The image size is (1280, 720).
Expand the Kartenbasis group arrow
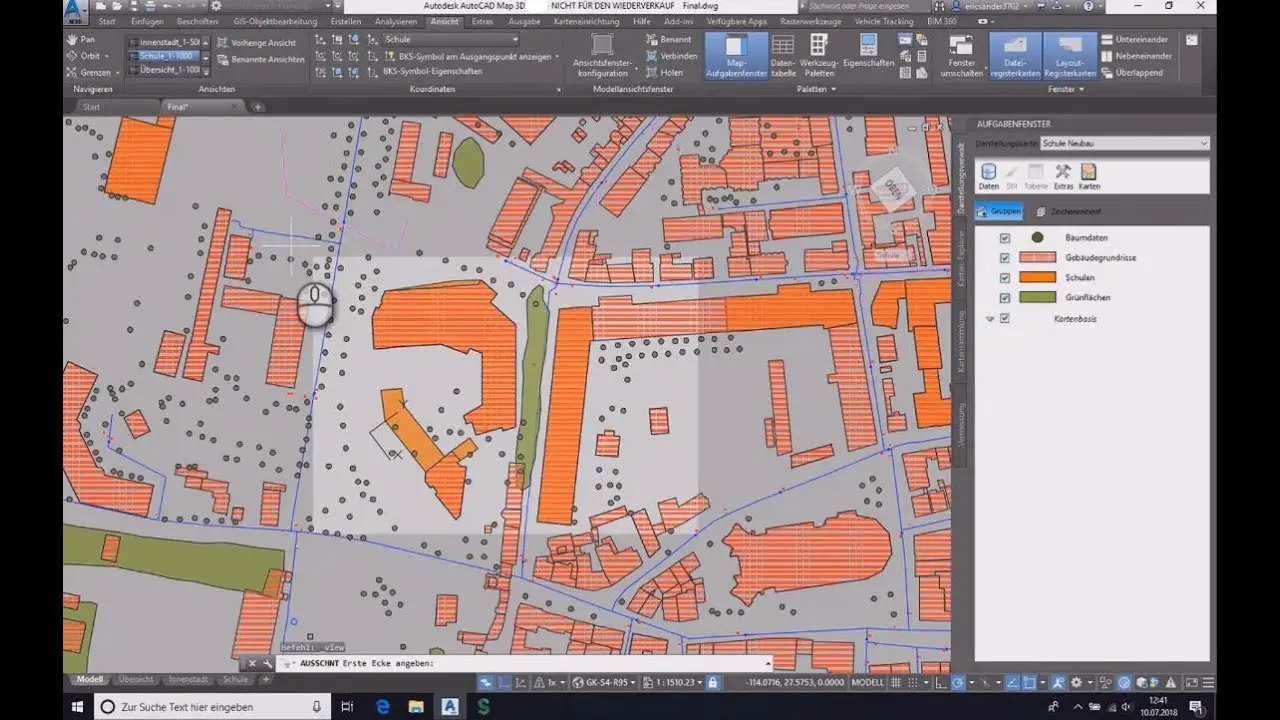[990, 319]
